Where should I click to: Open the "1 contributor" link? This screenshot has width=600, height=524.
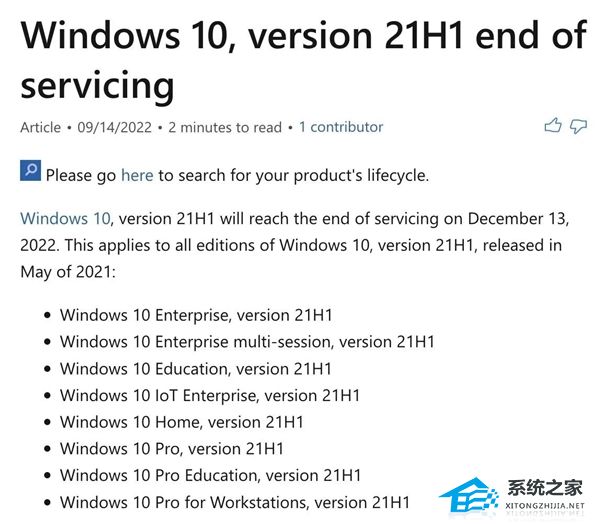point(341,127)
